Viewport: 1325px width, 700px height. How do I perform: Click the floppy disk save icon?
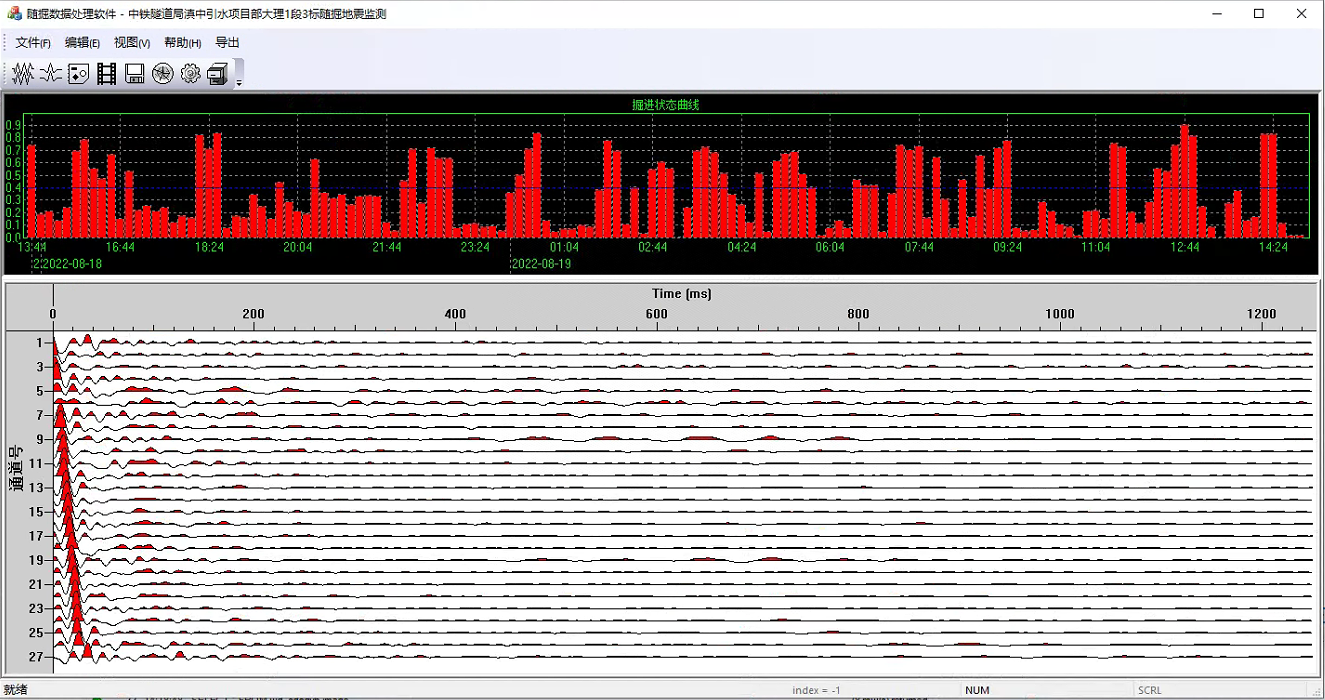coord(135,73)
